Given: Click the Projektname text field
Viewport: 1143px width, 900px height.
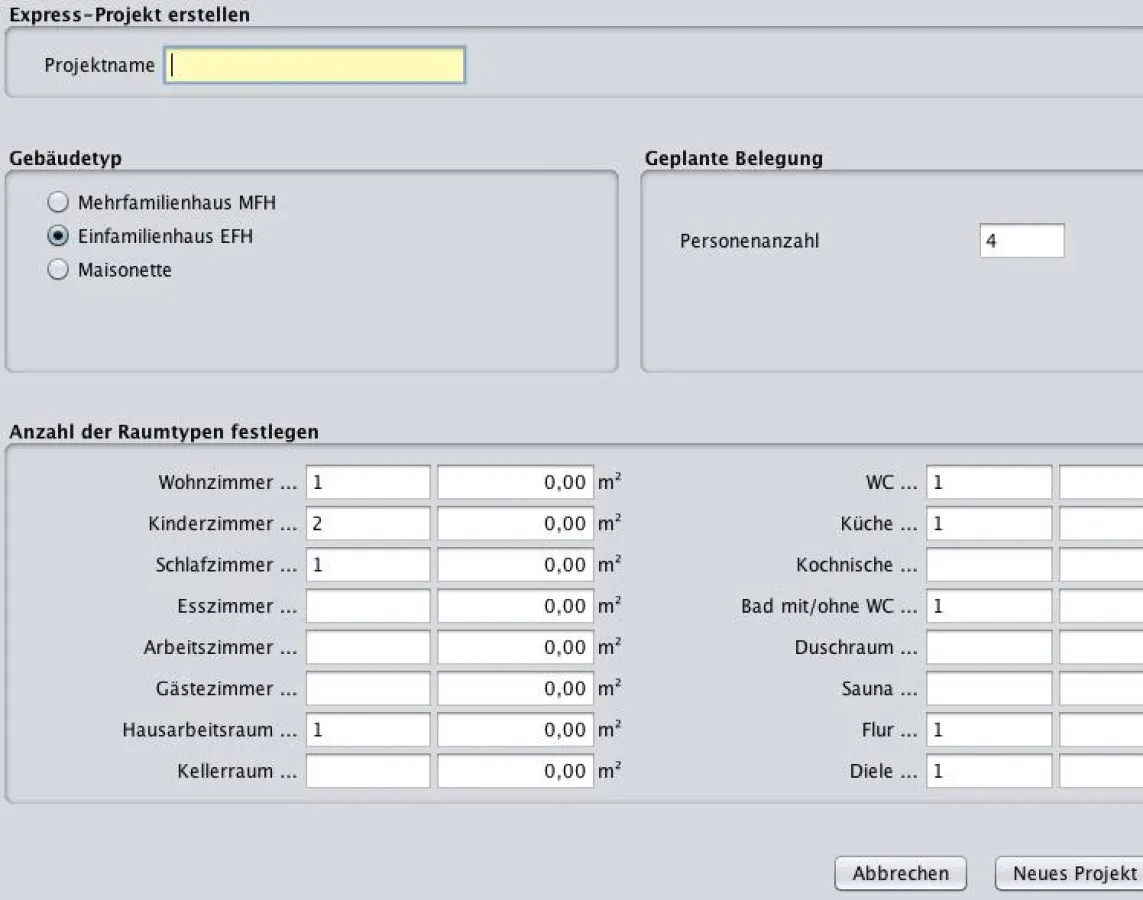Looking at the screenshot, I should point(314,66).
